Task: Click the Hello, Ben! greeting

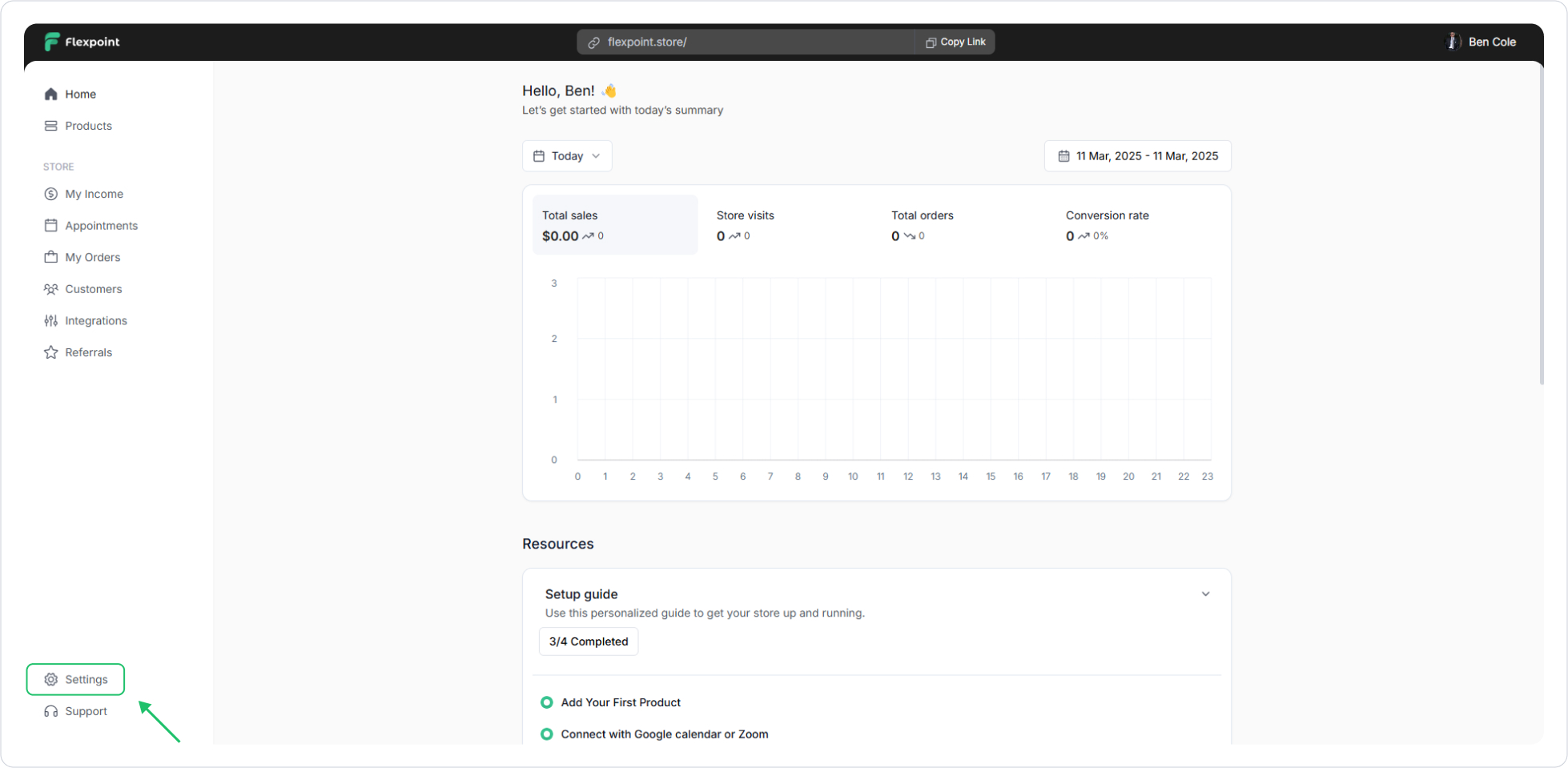Action: (x=558, y=90)
